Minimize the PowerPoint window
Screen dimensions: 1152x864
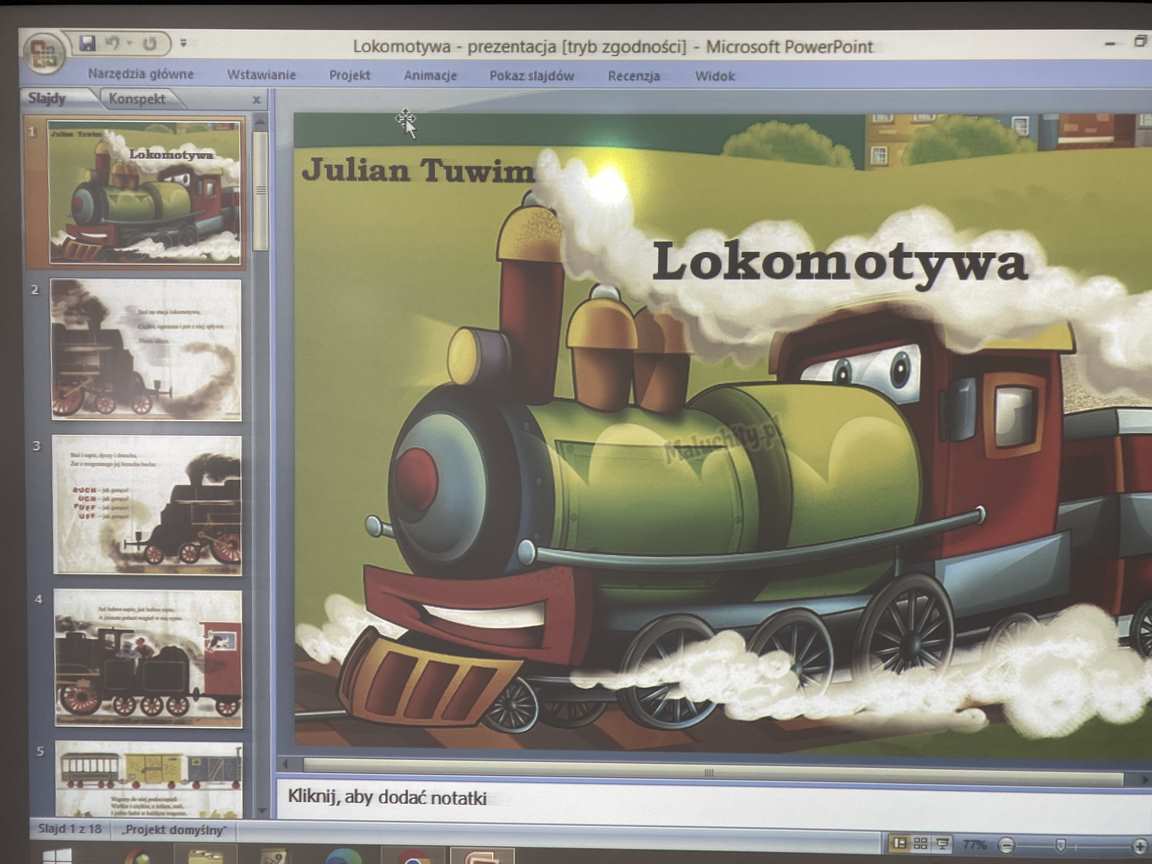click(1110, 44)
